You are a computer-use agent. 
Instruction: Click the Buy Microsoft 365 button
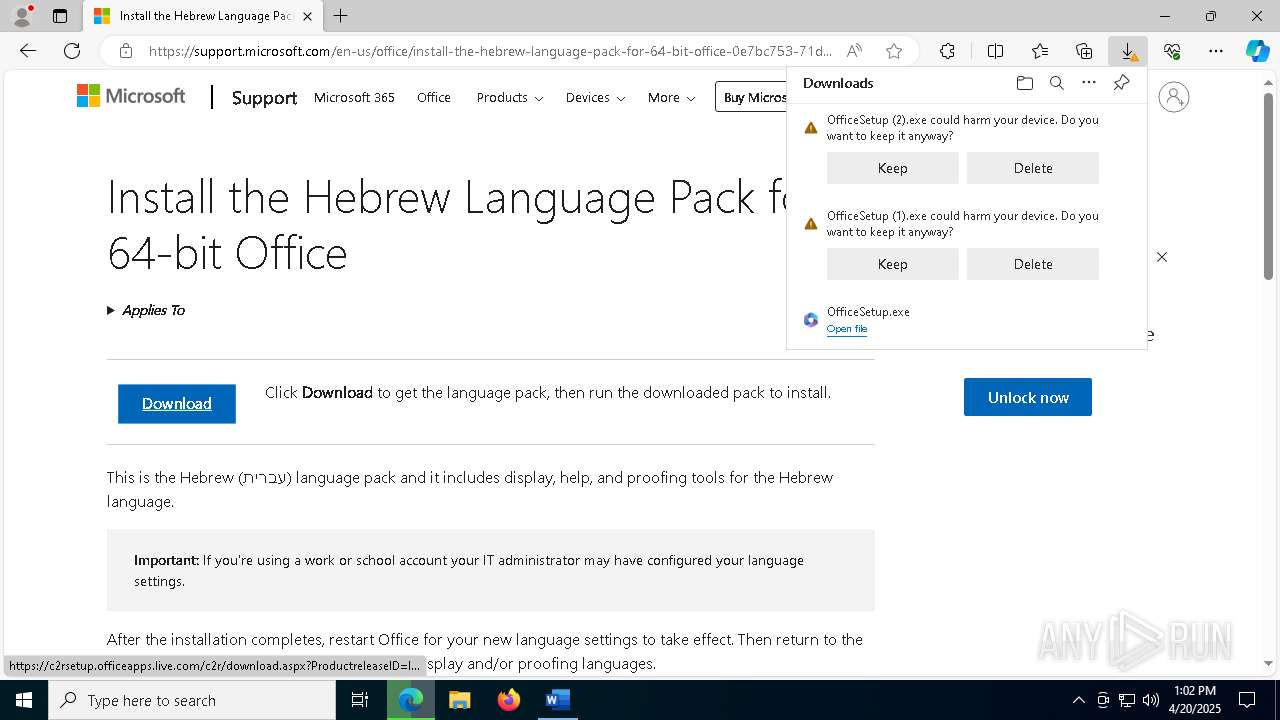coord(752,97)
